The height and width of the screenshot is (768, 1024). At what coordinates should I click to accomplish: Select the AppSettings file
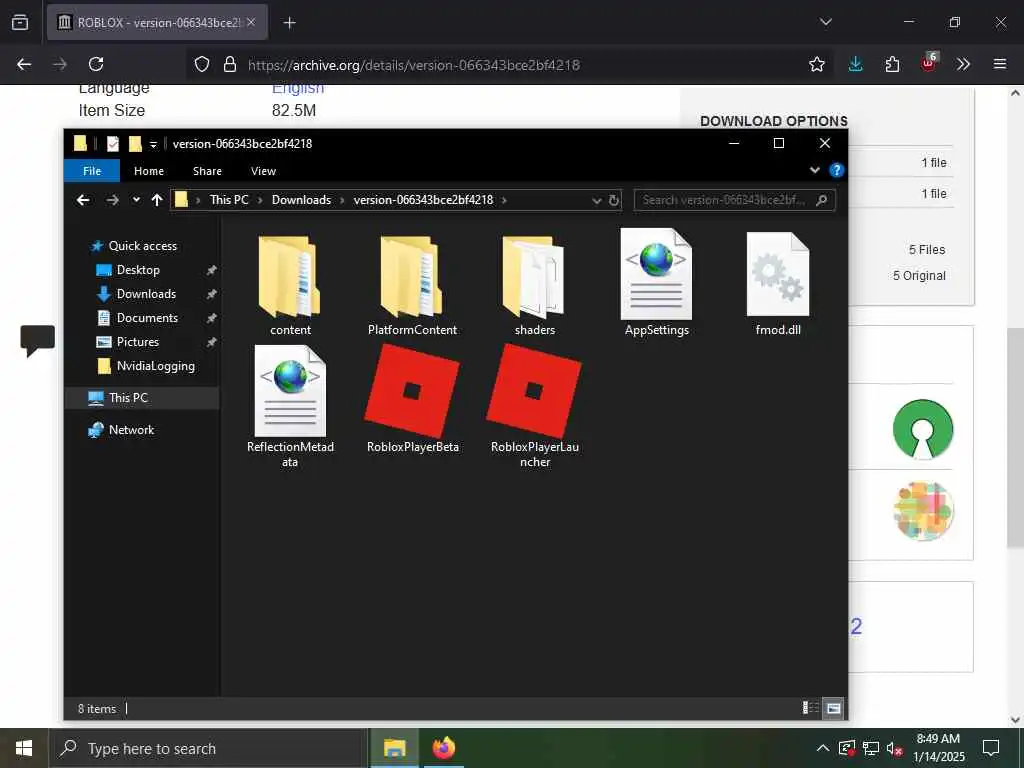point(656,283)
